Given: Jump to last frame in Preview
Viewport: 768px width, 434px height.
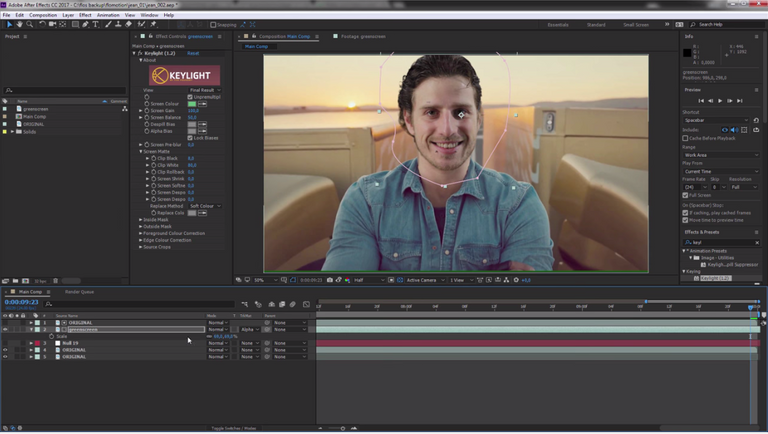Looking at the screenshot, I should point(740,101).
